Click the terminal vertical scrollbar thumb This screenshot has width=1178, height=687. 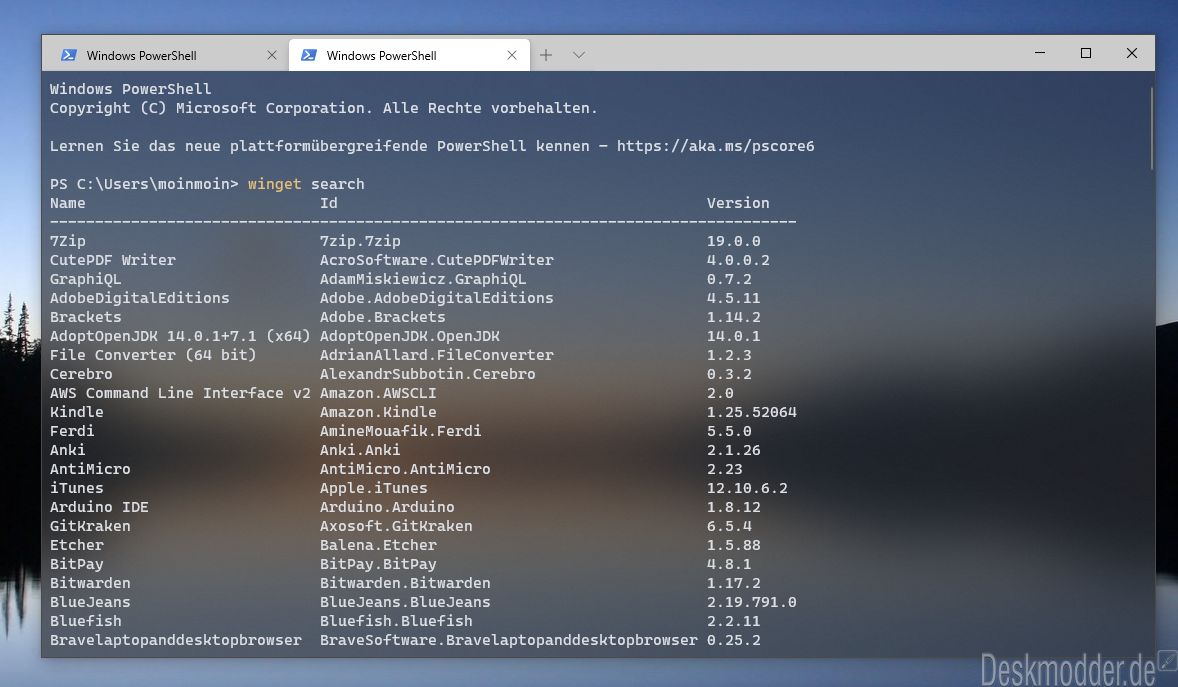click(x=1151, y=128)
